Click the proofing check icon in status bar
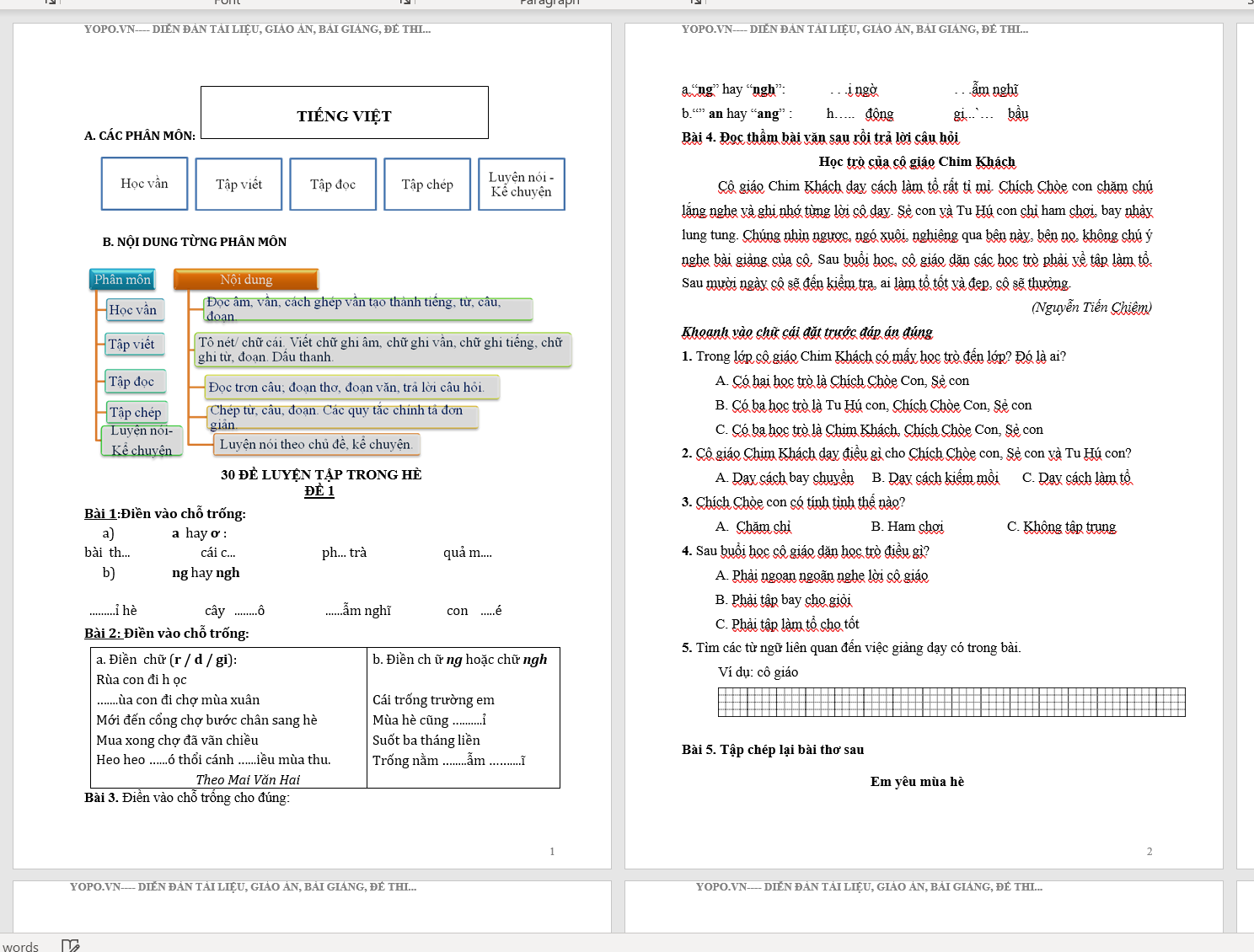The width and height of the screenshot is (1254, 952). [70, 945]
